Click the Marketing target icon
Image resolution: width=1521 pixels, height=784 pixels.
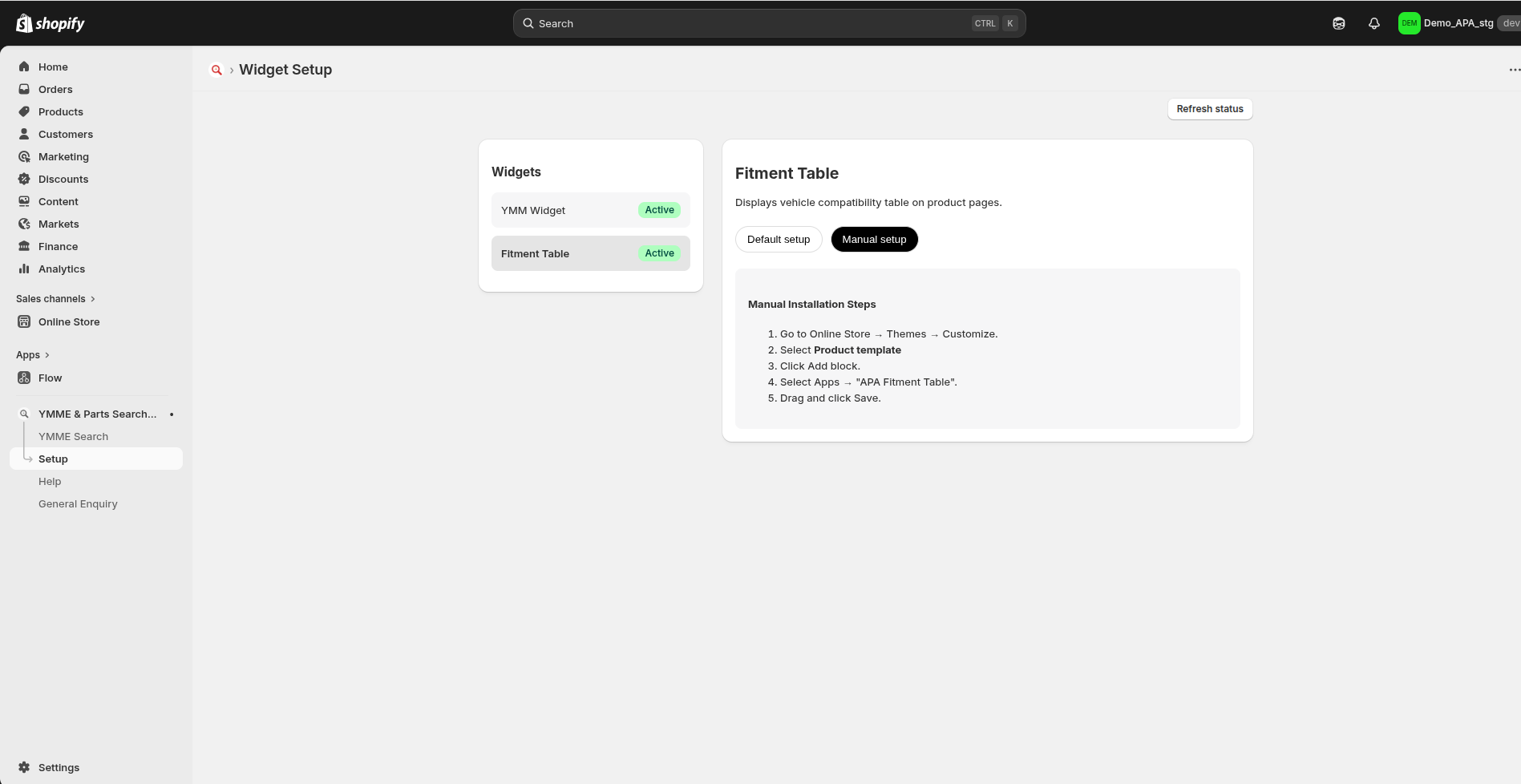tap(24, 156)
